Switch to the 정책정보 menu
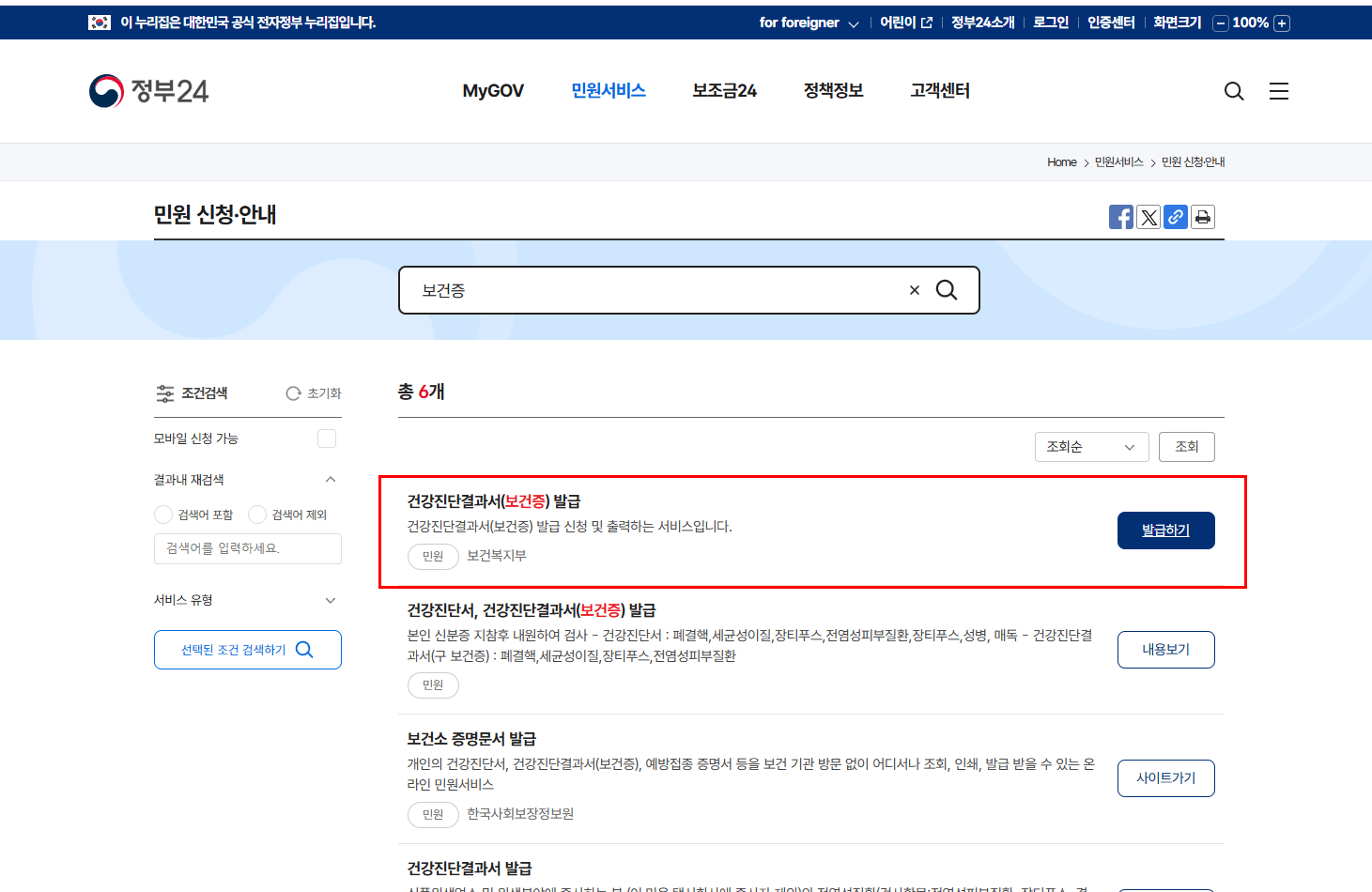Viewport: 1372px width, 892px height. pyautogui.click(x=832, y=90)
